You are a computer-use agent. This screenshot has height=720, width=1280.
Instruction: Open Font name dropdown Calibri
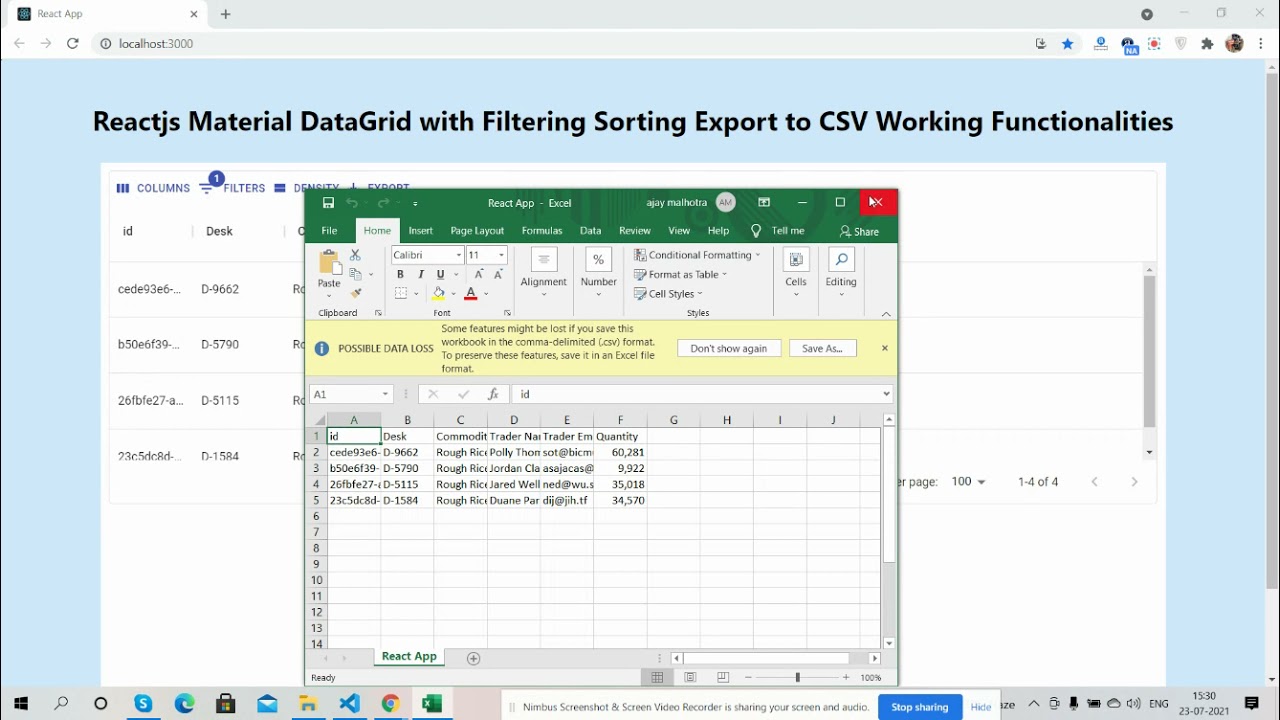coord(459,255)
